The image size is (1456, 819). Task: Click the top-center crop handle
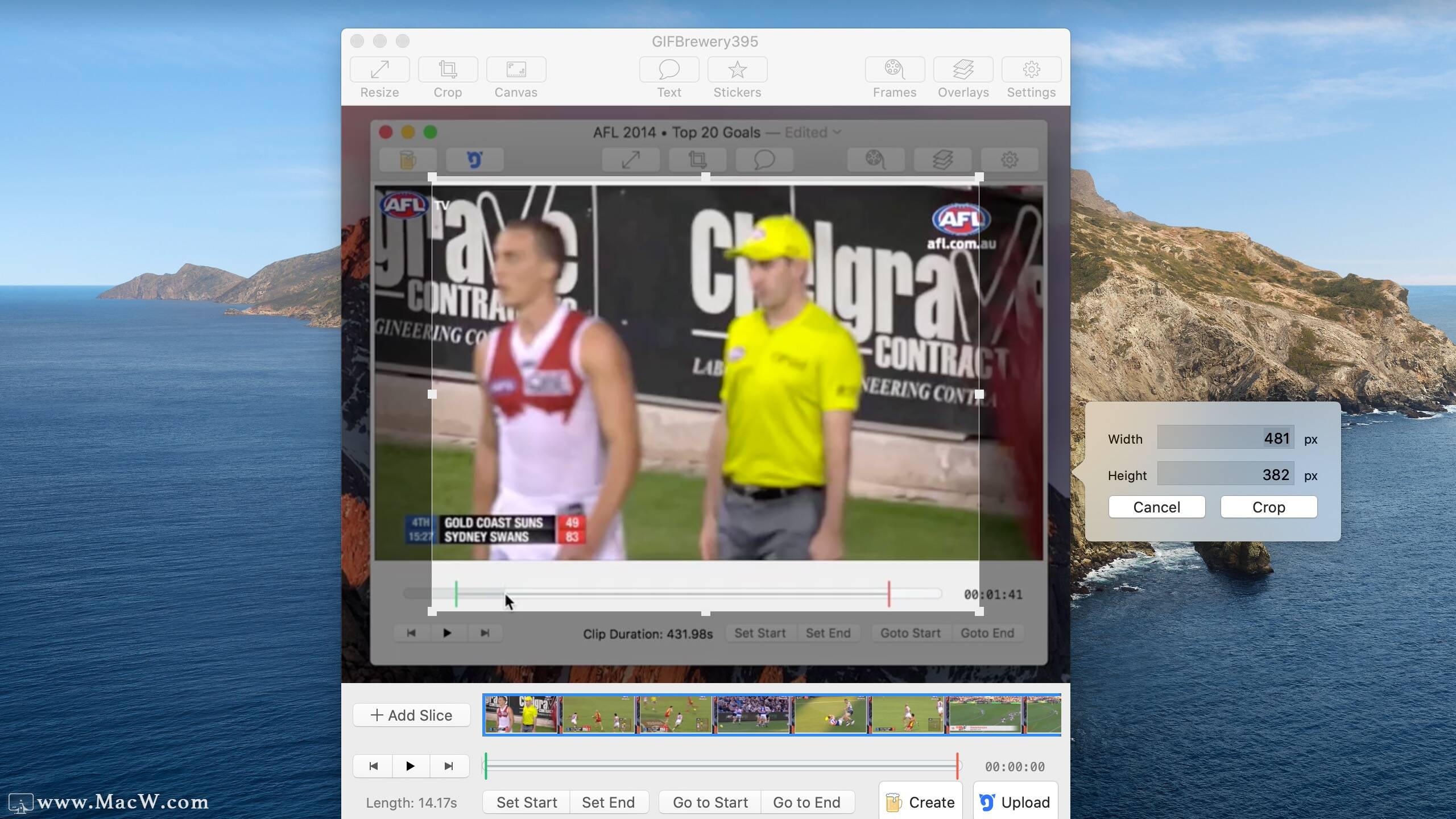click(x=706, y=177)
